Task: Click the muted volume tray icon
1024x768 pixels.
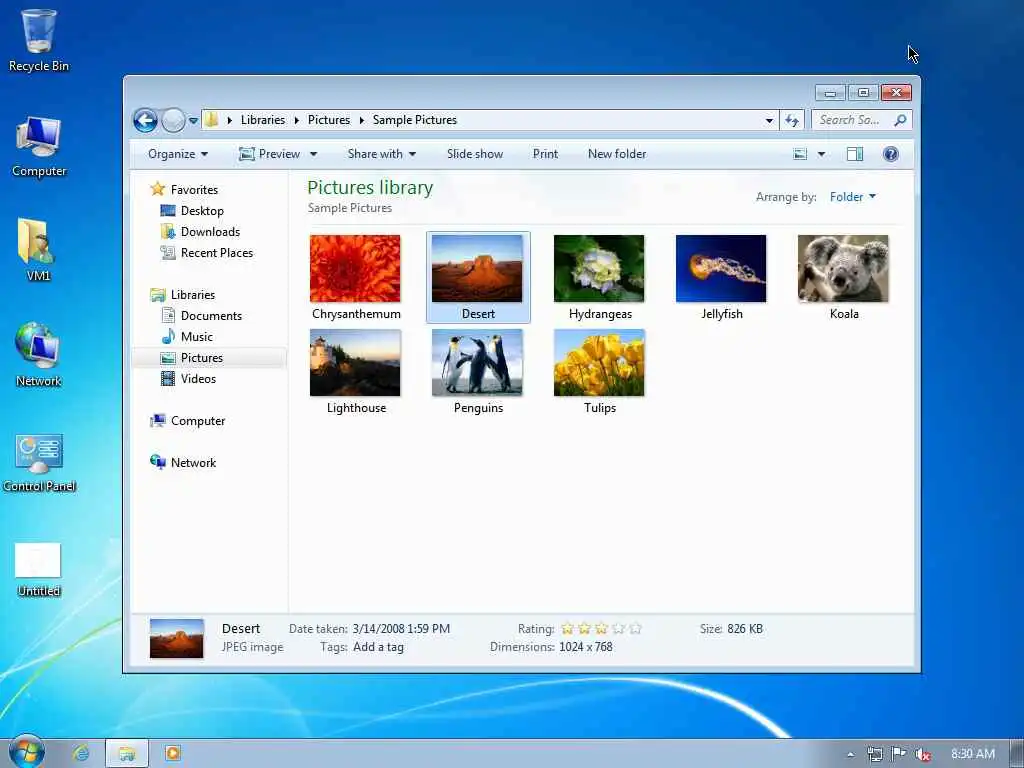Action: [x=923, y=754]
